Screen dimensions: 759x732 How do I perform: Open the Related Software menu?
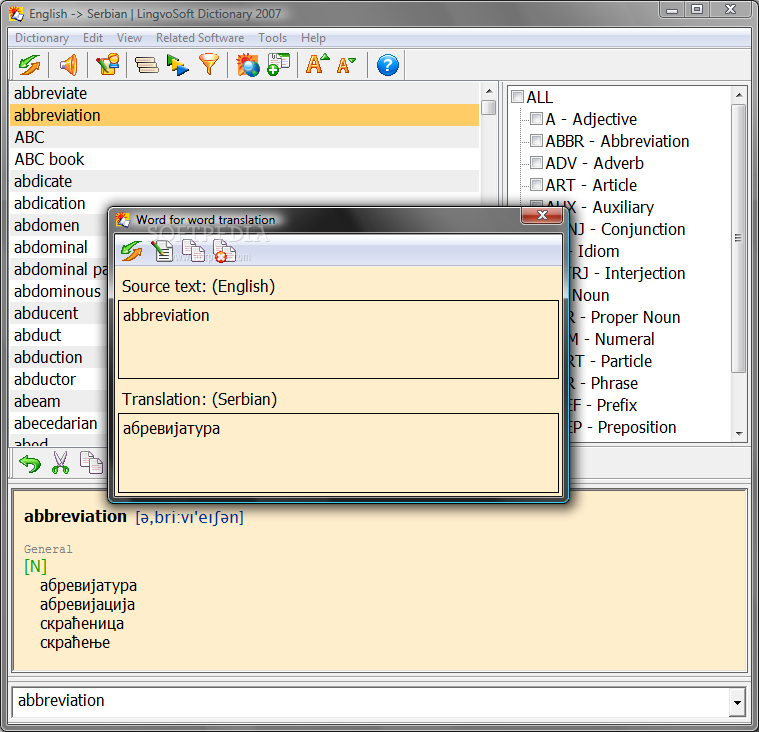pyautogui.click(x=200, y=38)
